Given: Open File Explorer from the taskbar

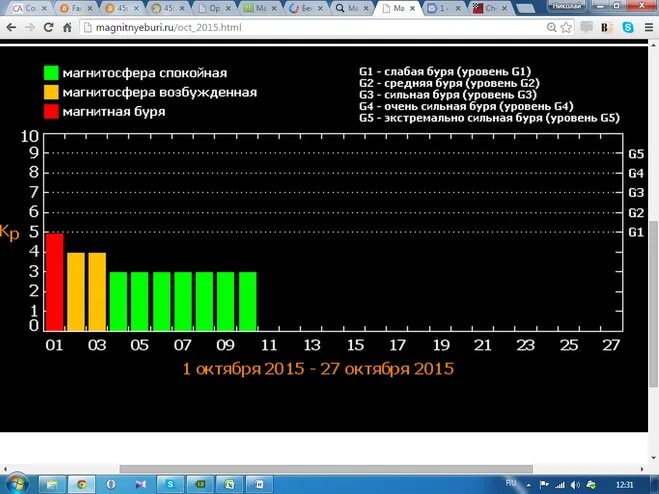Looking at the screenshot, I should 52,485.
